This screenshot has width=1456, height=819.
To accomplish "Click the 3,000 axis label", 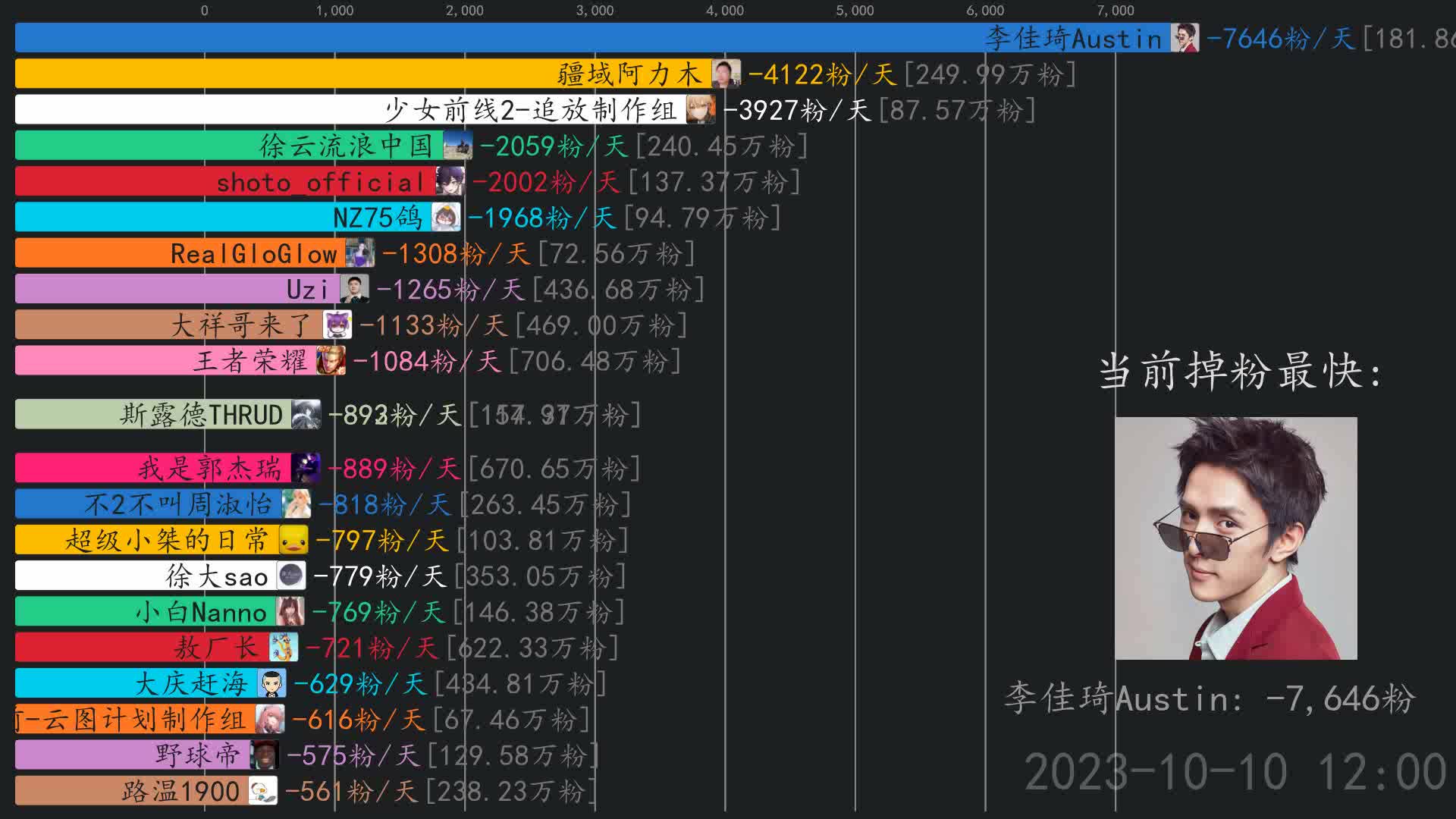I will 595,11.
